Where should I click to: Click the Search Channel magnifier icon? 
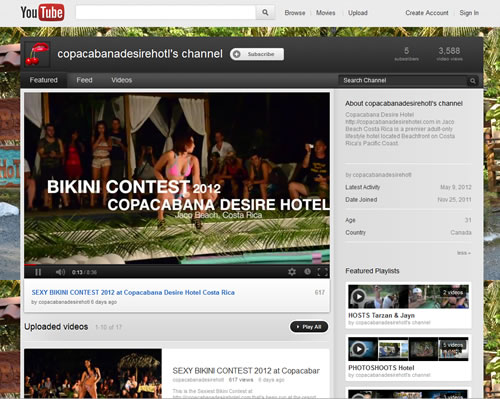click(x=473, y=81)
